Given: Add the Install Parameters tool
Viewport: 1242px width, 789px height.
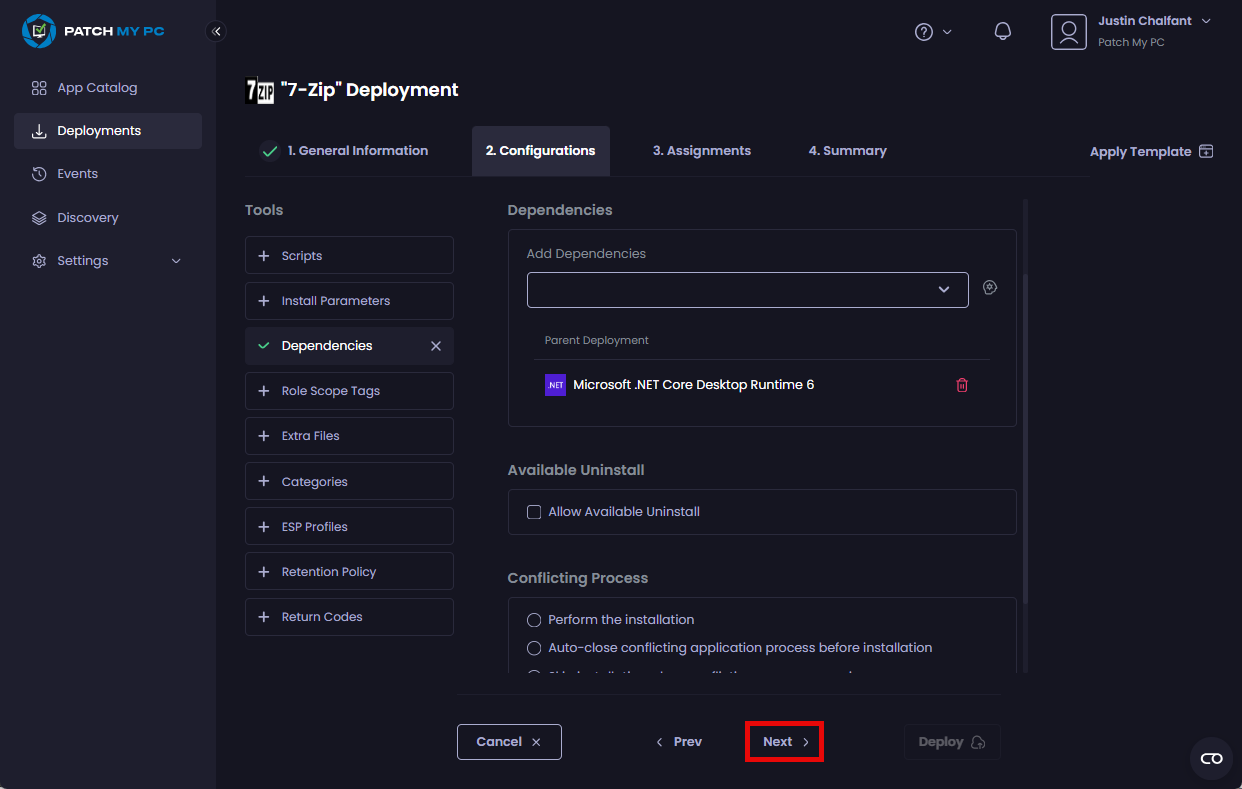Looking at the screenshot, I should [349, 301].
